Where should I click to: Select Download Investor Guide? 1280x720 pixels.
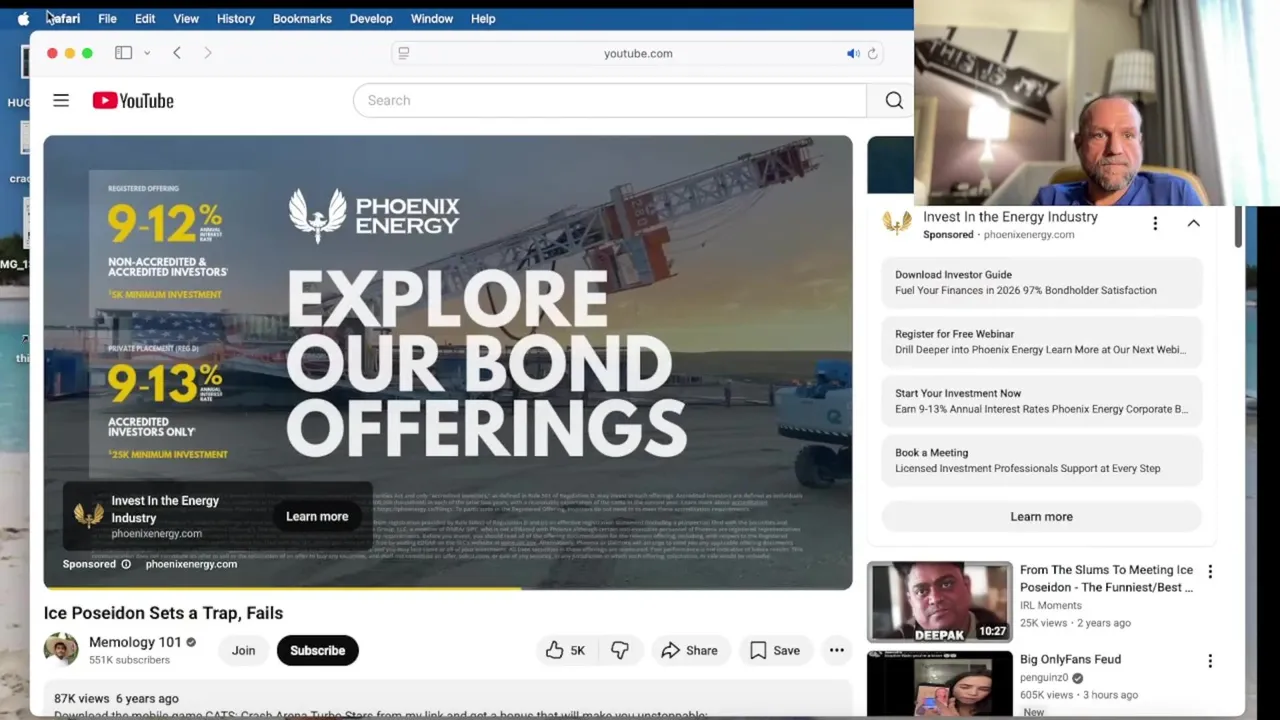tap(1041, 282)
